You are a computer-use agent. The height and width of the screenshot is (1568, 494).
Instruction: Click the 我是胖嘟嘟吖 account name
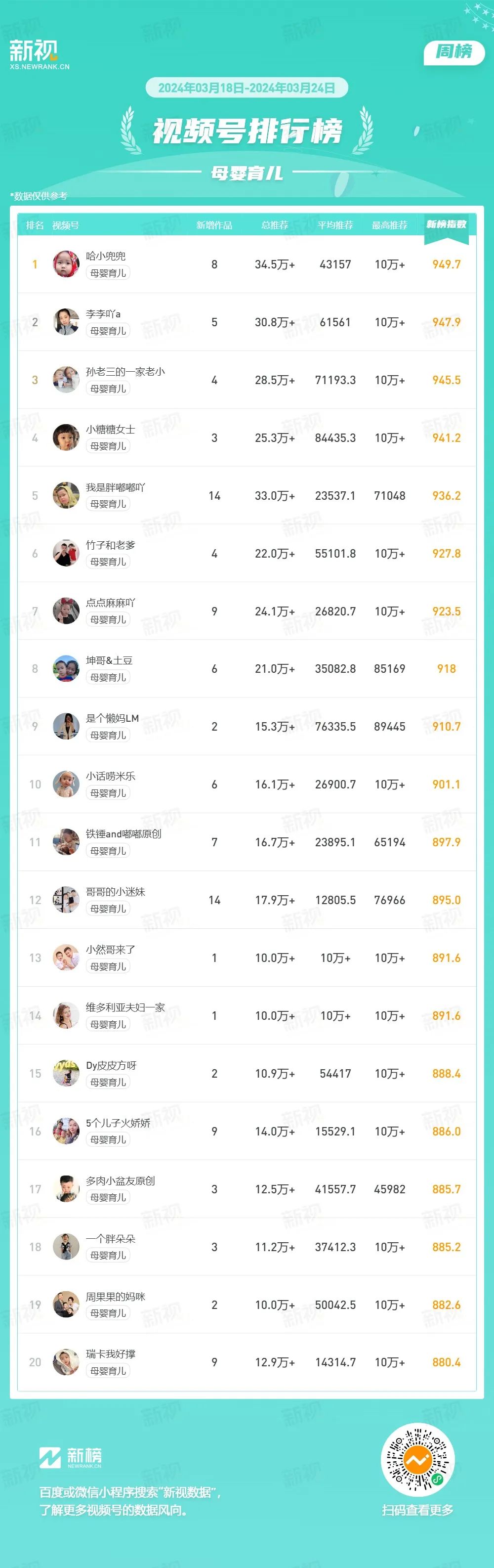pyautogui.click(x=116, y=487)
